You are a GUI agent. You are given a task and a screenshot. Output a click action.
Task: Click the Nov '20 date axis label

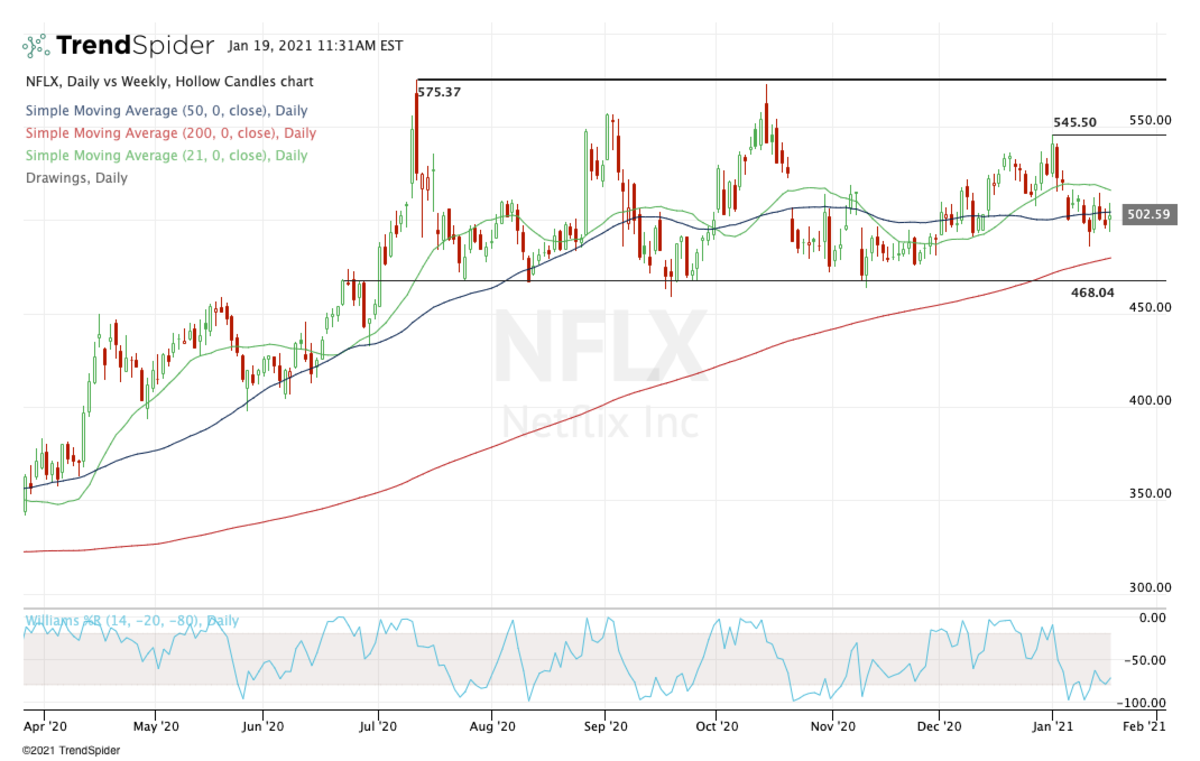pyautogui.click(x=832, y=726)
